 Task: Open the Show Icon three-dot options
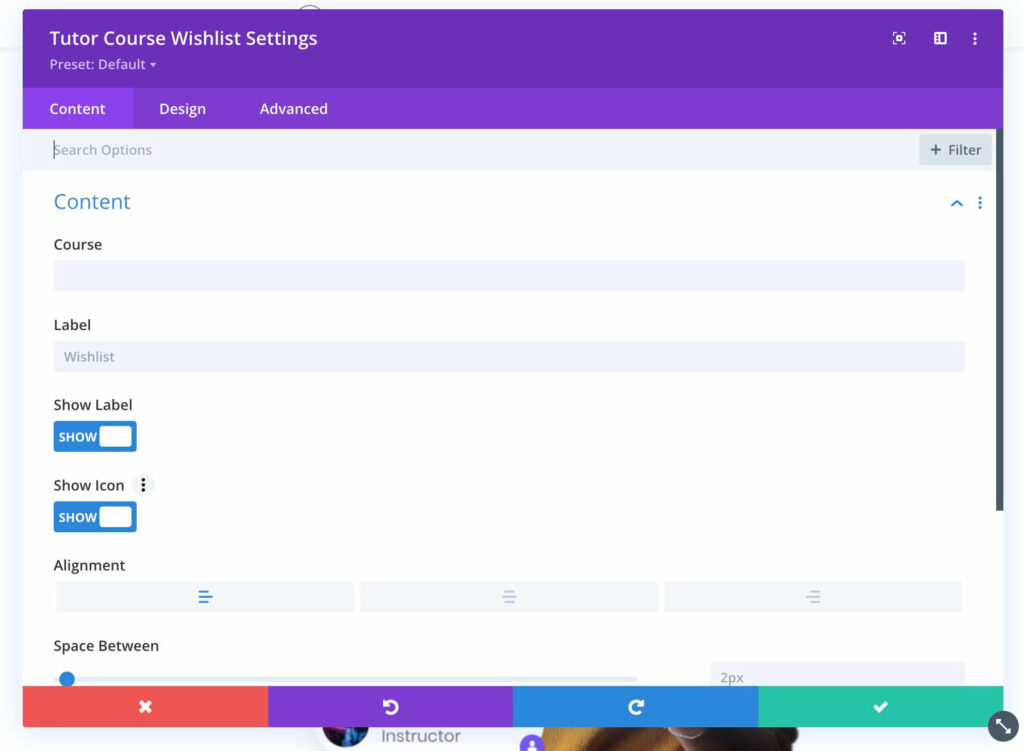click(143, 485)
